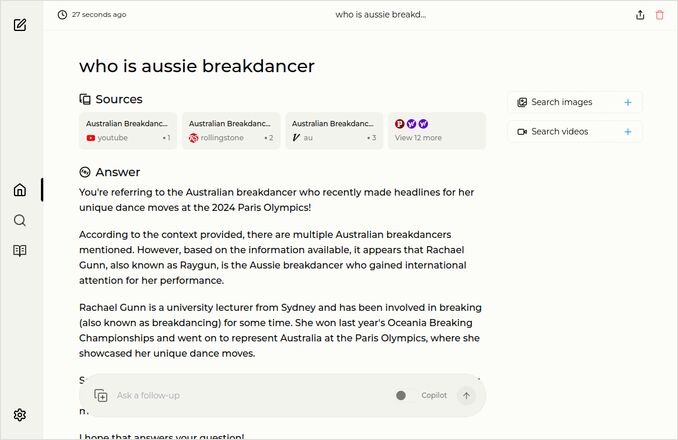Click the Search images button
The image size is (678, 440).
(x=563, y=102)
